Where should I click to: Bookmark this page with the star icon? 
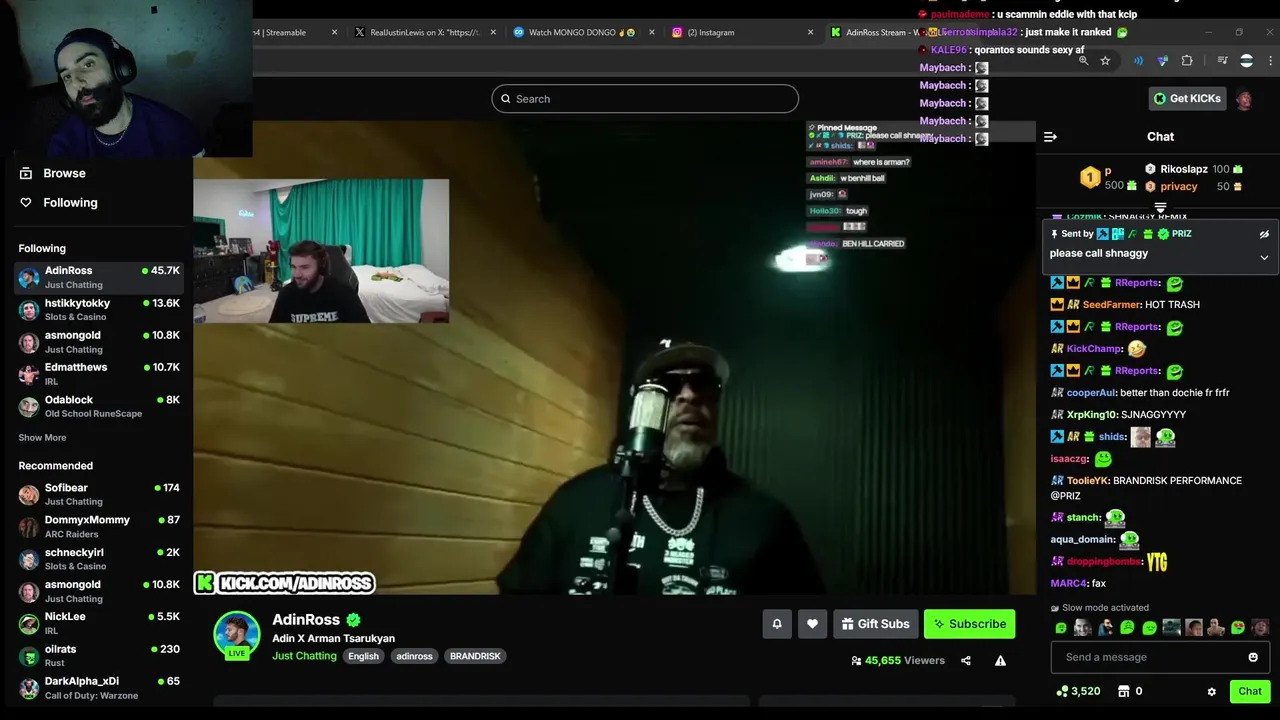[x=1105, y=61]
